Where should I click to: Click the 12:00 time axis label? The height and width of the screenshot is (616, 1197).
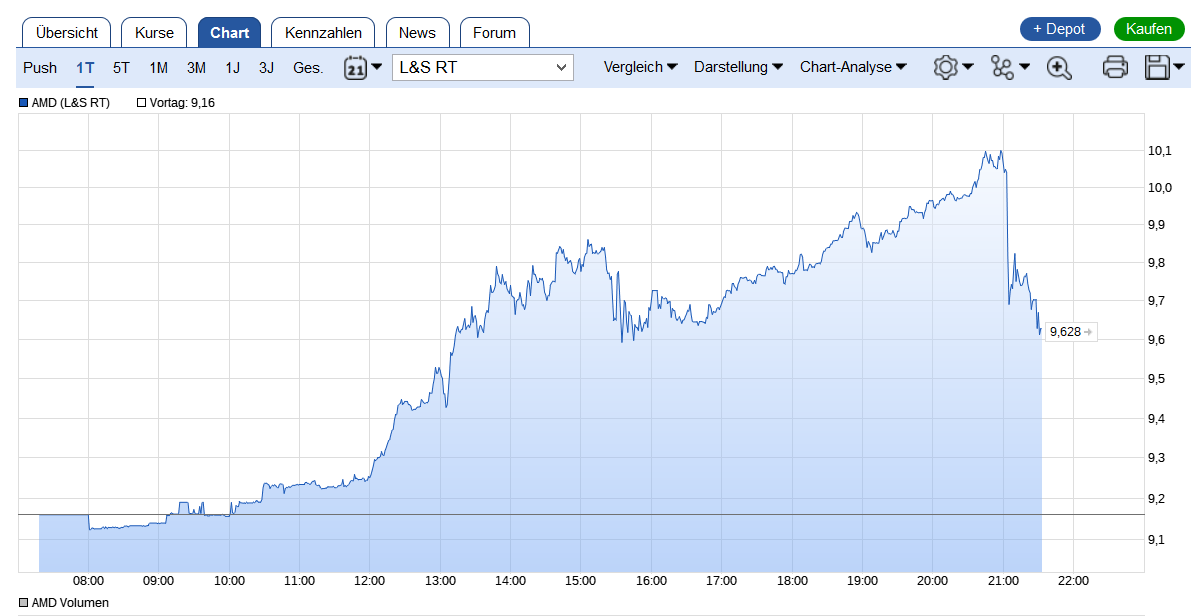point(369,581)
